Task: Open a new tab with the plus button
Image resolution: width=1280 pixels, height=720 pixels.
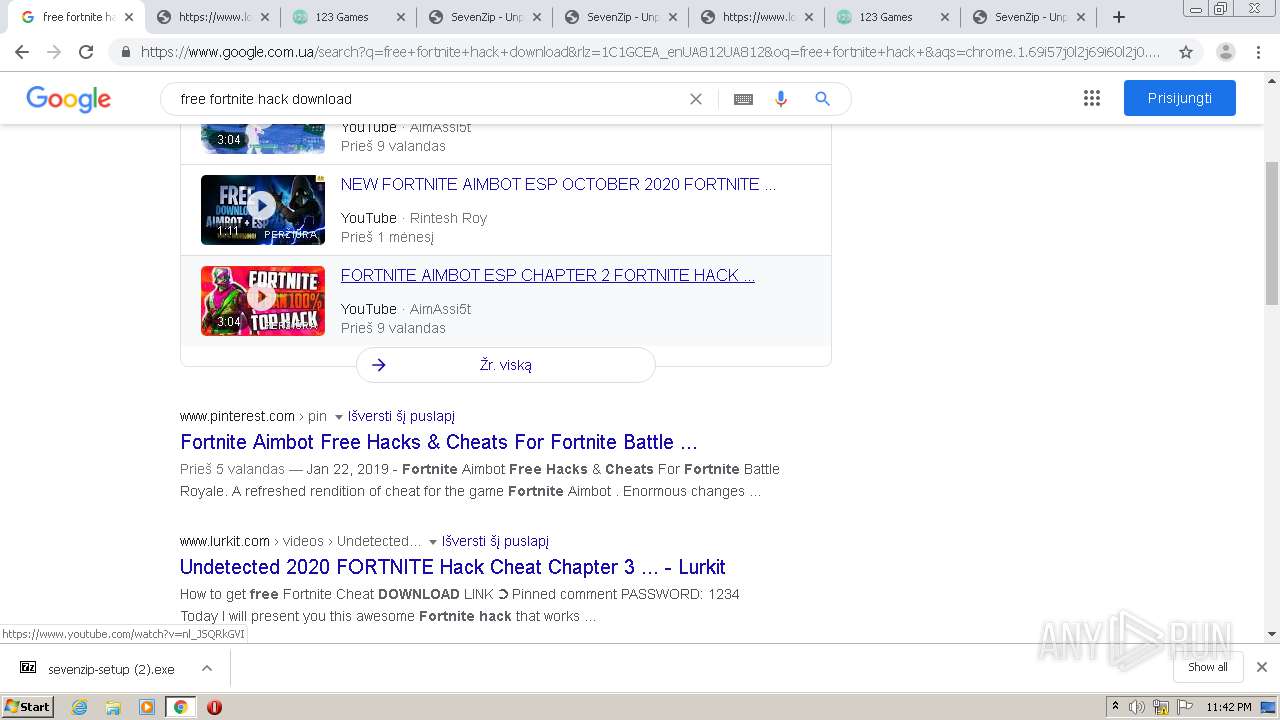Action: click(1119, 17)
